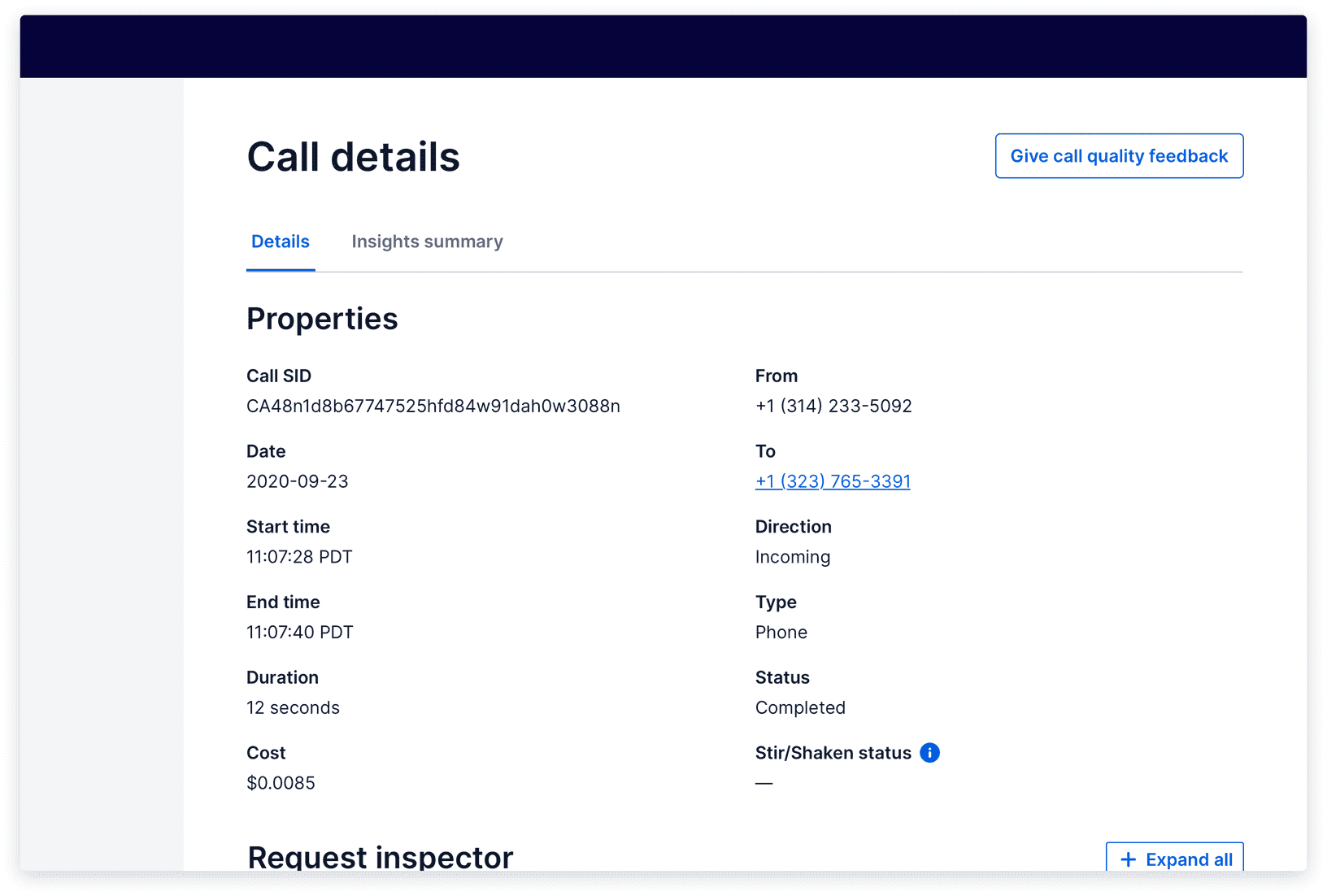Switch to the Insights summary tab

coord(427,241)
